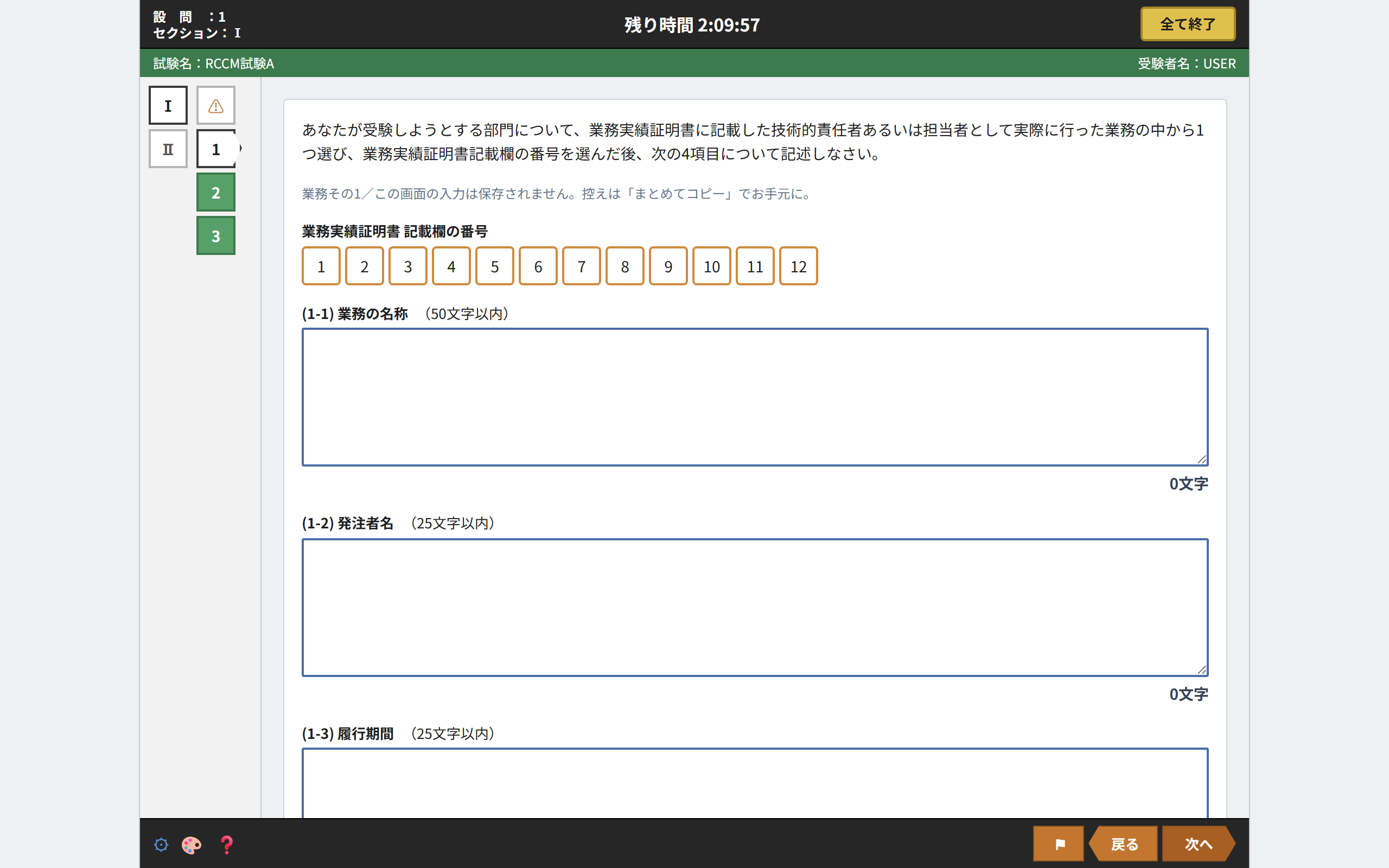This screenshot has width=1389, height=868.
Task: Open the red question mark help
Action: (227, 845)
